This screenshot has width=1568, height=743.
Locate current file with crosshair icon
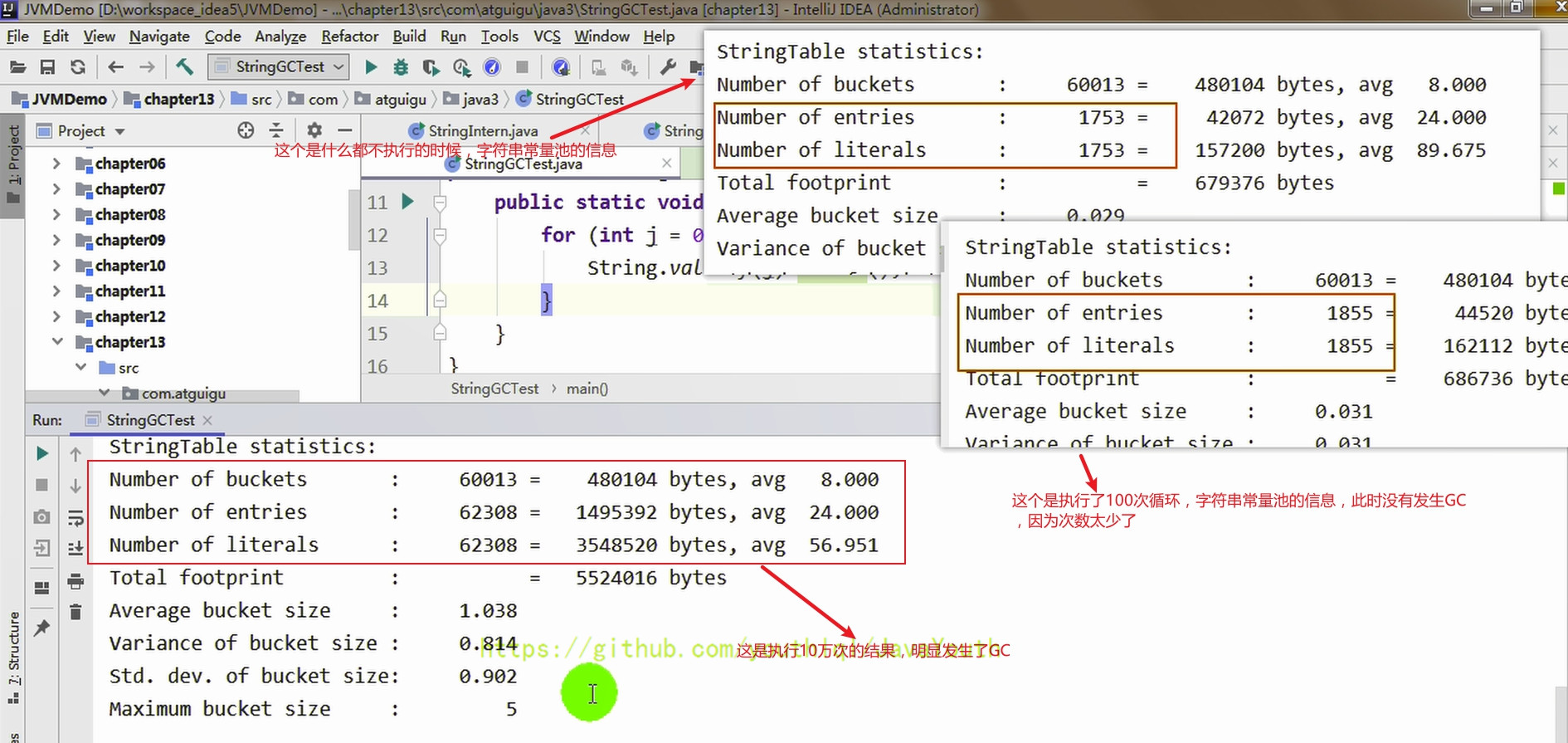pyautogui.click(x=246, y=130)
